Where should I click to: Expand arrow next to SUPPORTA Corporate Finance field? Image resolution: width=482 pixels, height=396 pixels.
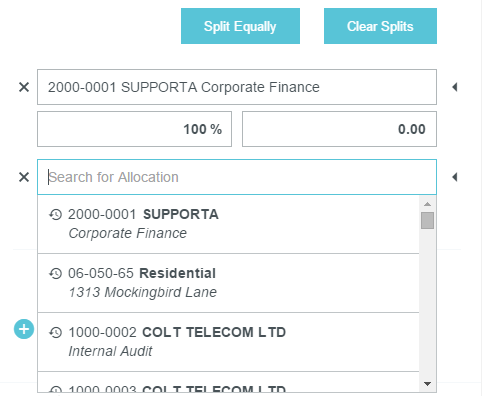(x=454, y=87)
